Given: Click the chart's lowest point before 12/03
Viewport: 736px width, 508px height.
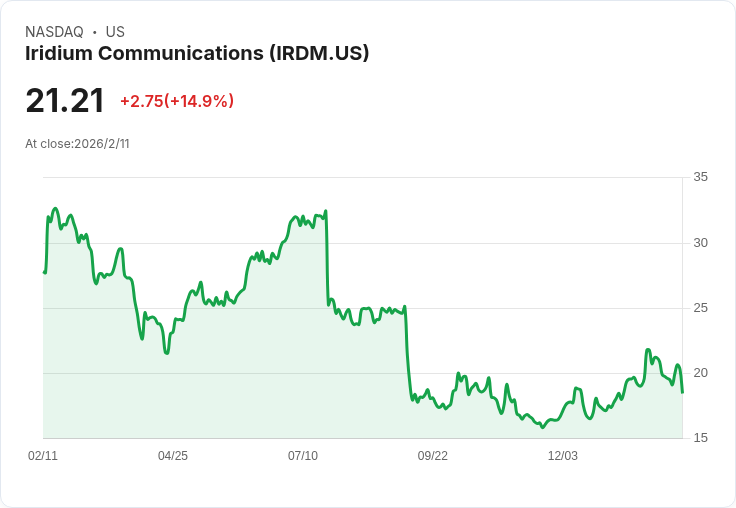Looking at the screenshot, I should tap(543, 427).
